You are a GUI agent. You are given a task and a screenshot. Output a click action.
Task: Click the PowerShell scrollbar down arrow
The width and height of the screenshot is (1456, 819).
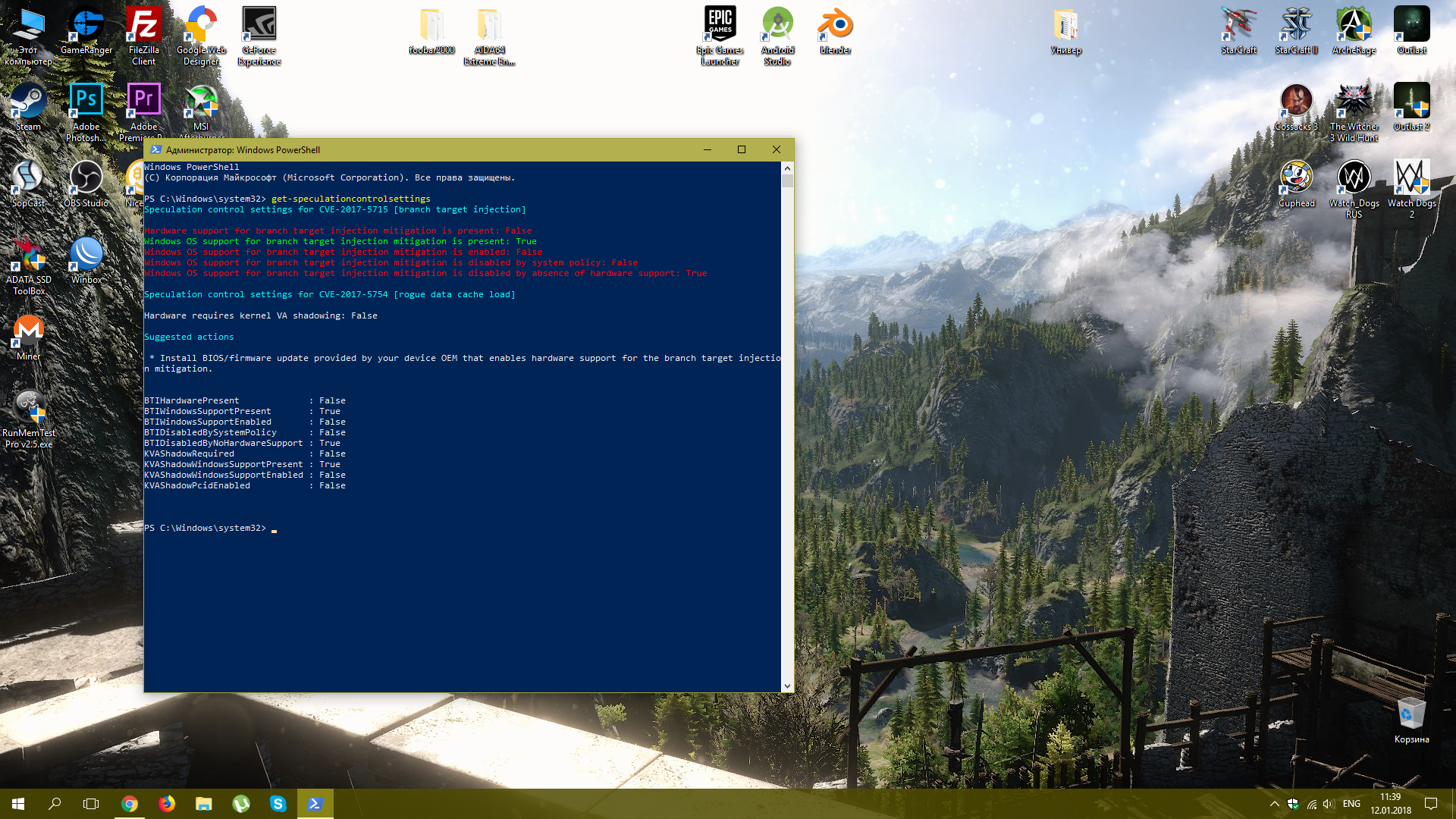click(x=787, y=686)
